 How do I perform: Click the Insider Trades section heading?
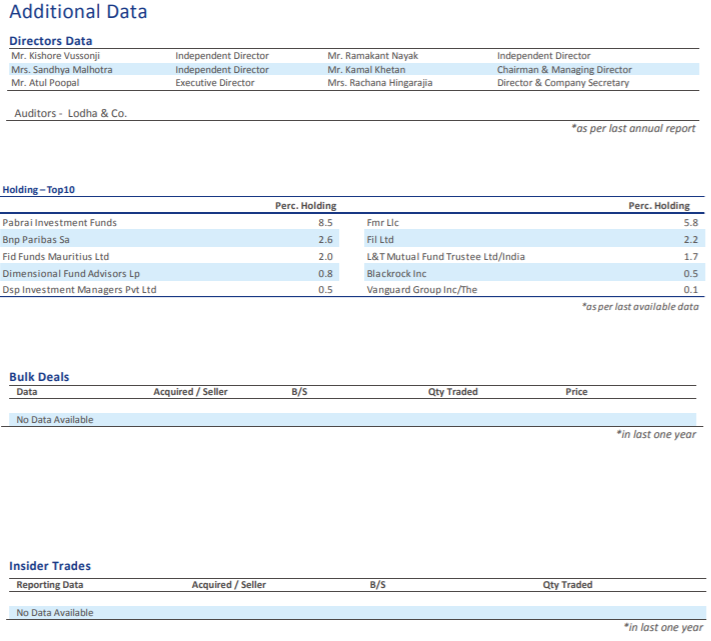point(49,566)
